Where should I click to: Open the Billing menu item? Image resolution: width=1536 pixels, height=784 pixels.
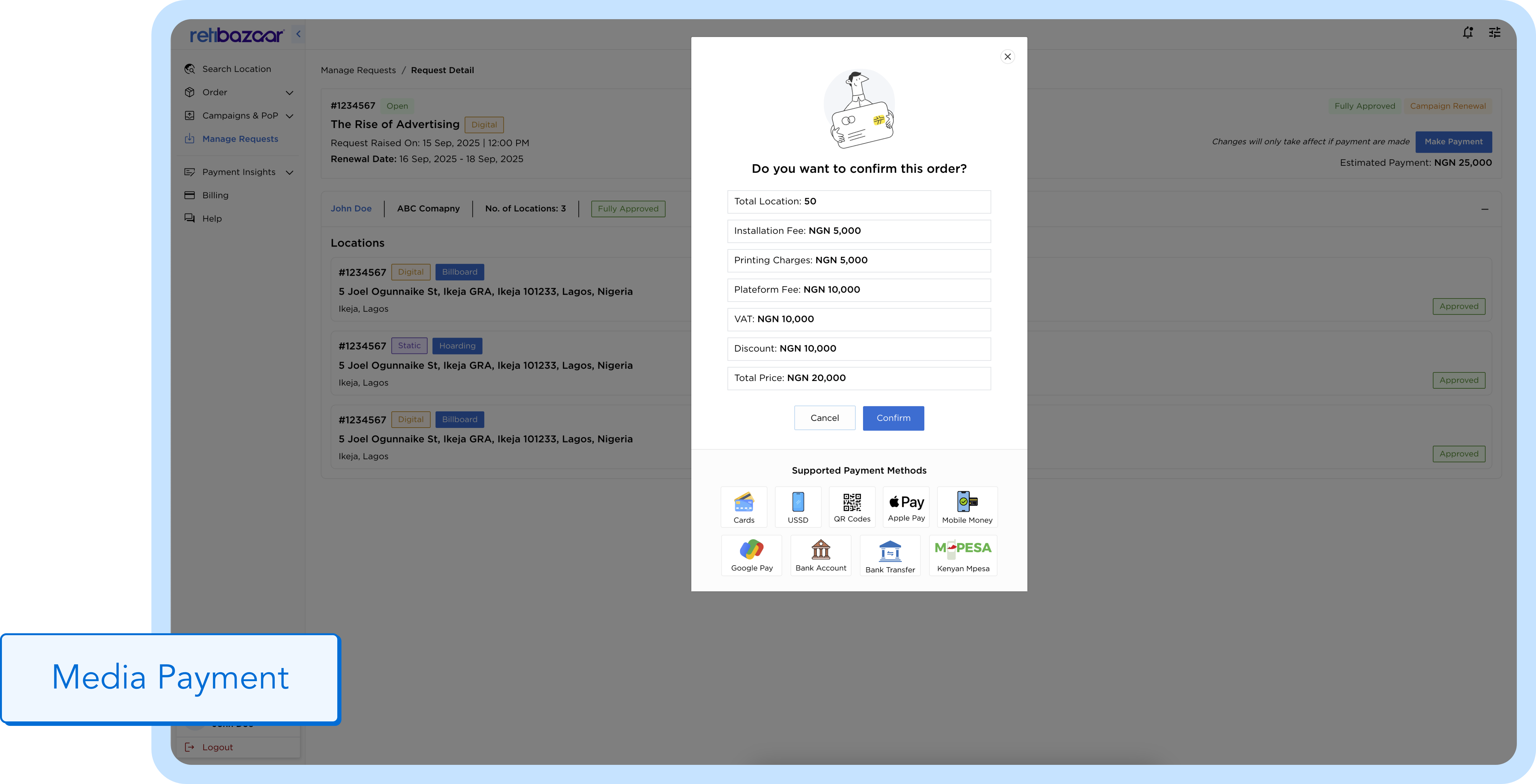point(215,195)
